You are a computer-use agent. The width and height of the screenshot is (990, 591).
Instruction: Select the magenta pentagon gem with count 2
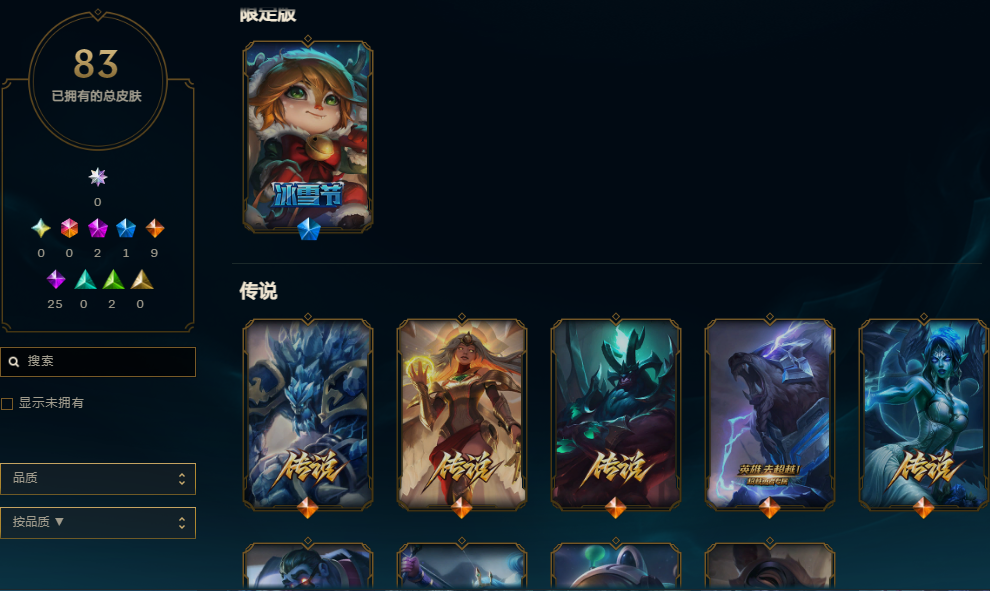point(98,228)
